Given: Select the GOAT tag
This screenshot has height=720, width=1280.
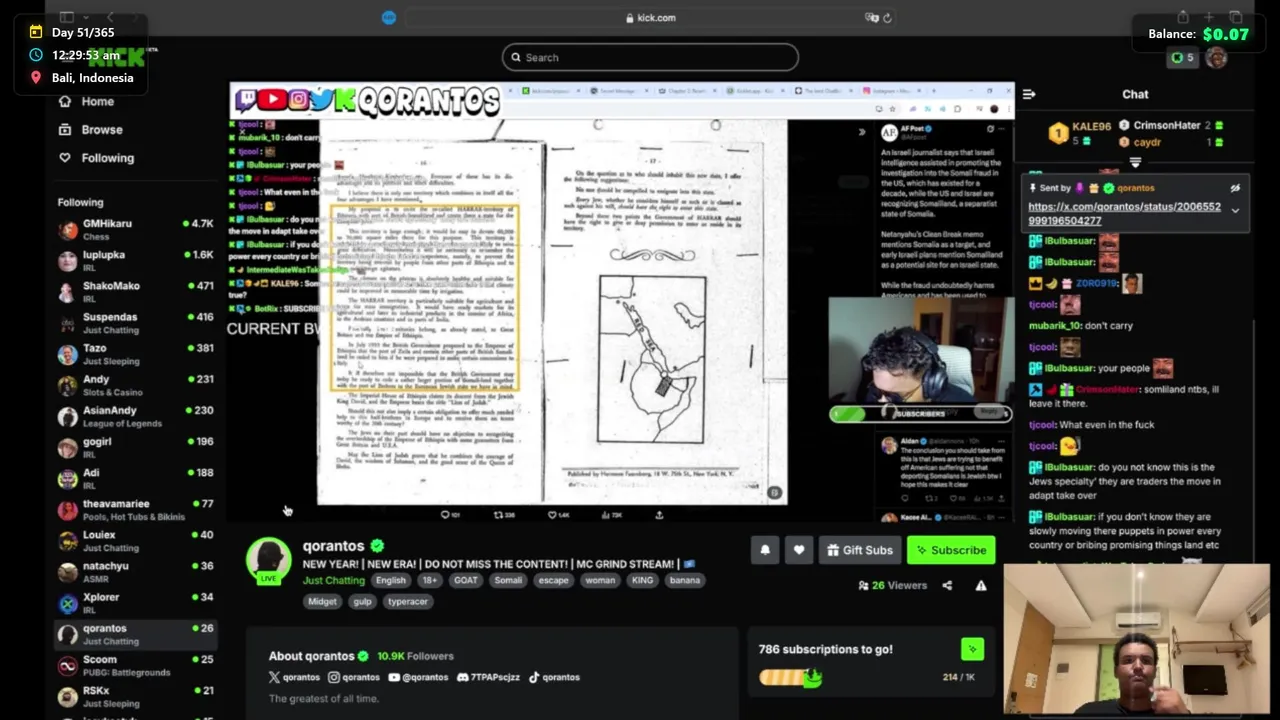Looking at the screenshot, I should [x=466, y=580].
